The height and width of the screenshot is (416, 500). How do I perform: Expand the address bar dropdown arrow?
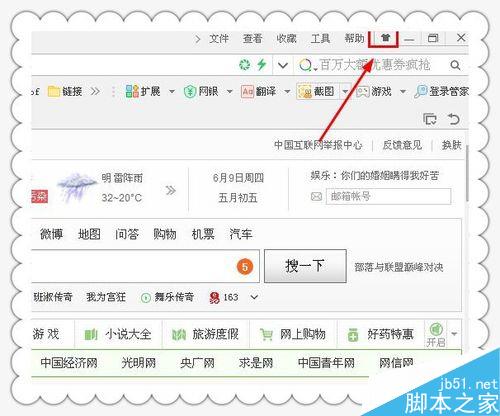(x=283, y=65)
